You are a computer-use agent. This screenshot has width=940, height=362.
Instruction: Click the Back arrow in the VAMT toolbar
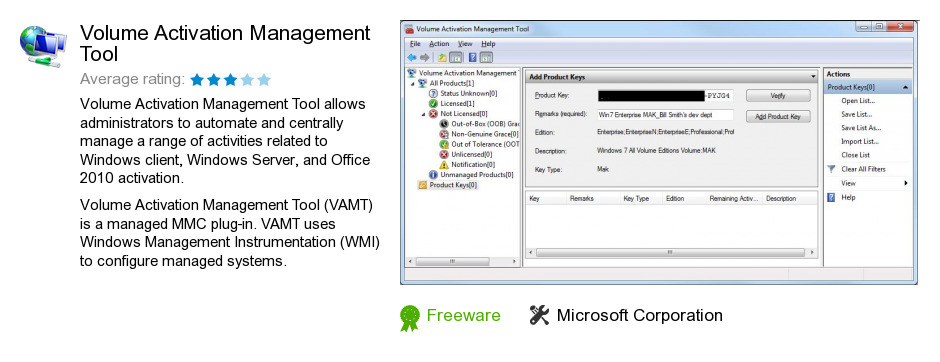pyautogui.click(x=412, y=58)
